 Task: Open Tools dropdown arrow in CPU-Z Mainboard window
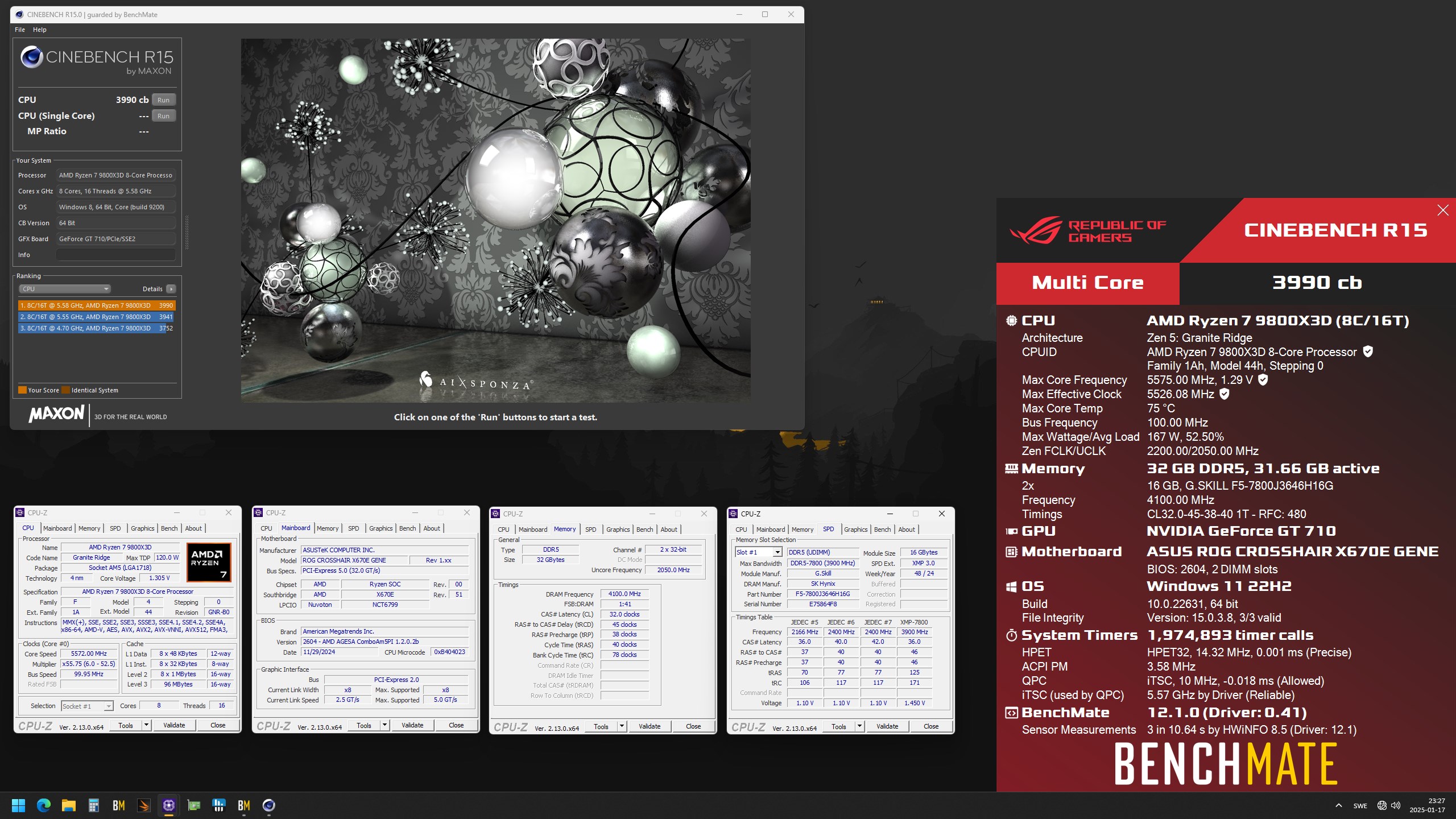384,725
